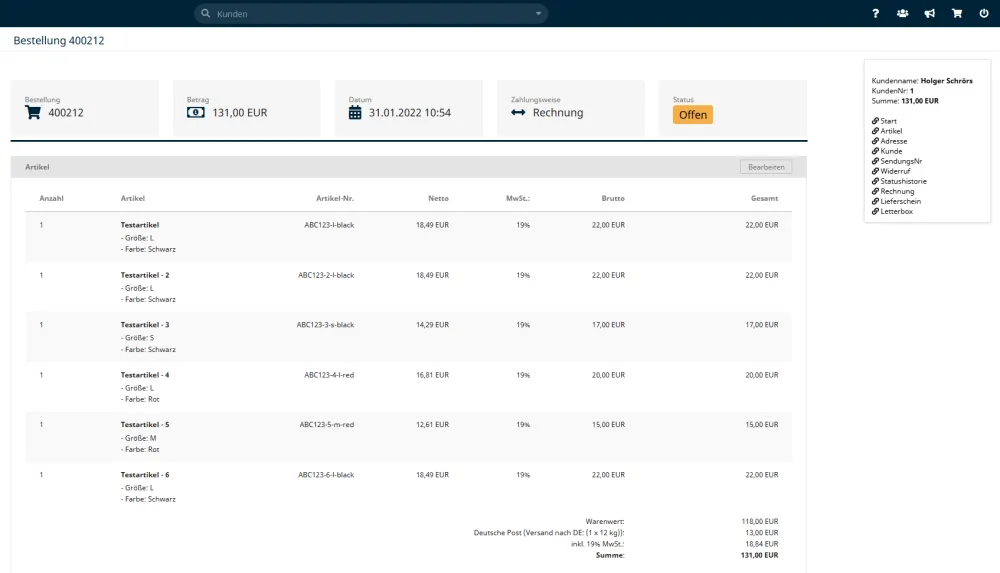Click the power logout icon
Viewport: 1000px width, 573px height.
984,13
